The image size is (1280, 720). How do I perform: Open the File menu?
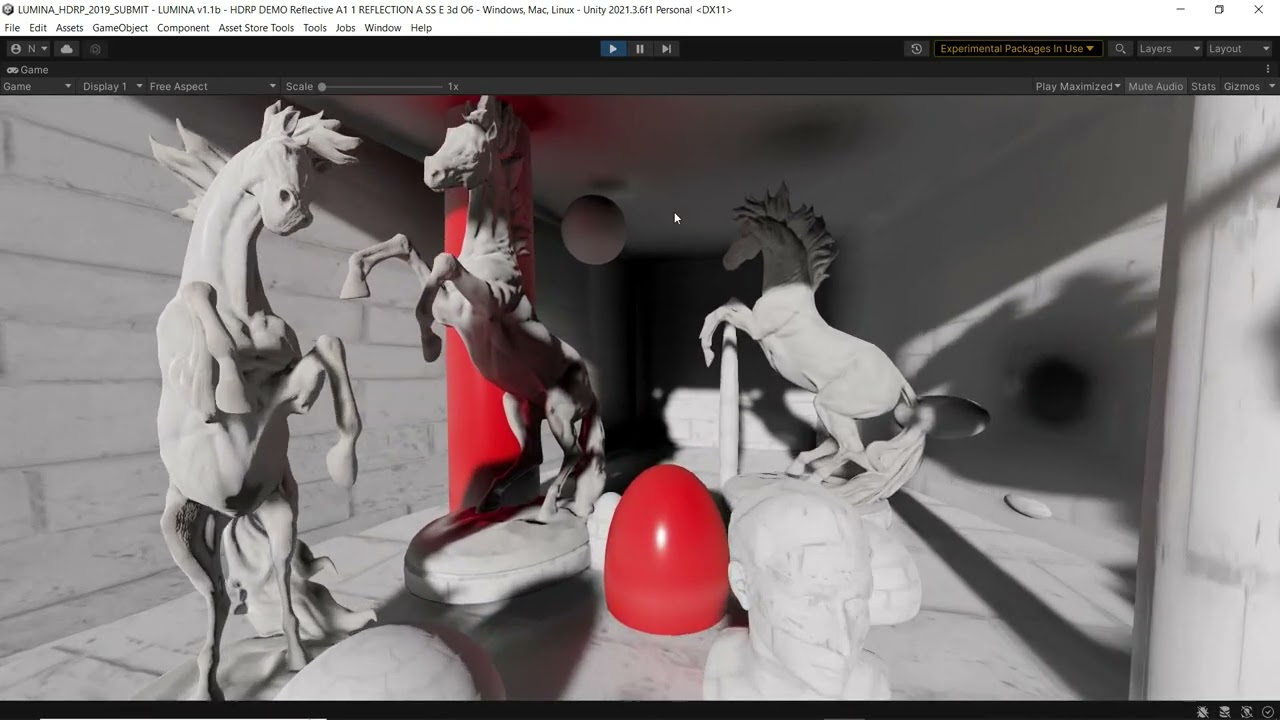12,28
